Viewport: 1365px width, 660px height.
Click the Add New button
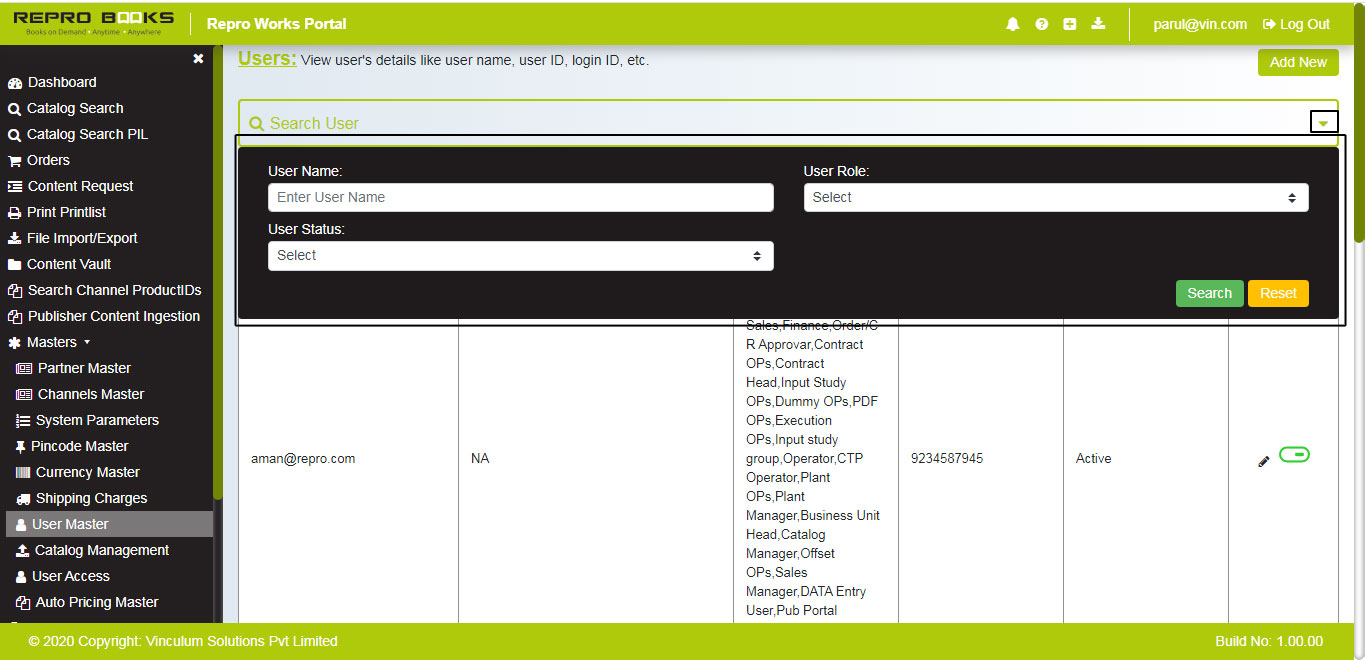pos(1297,62)
